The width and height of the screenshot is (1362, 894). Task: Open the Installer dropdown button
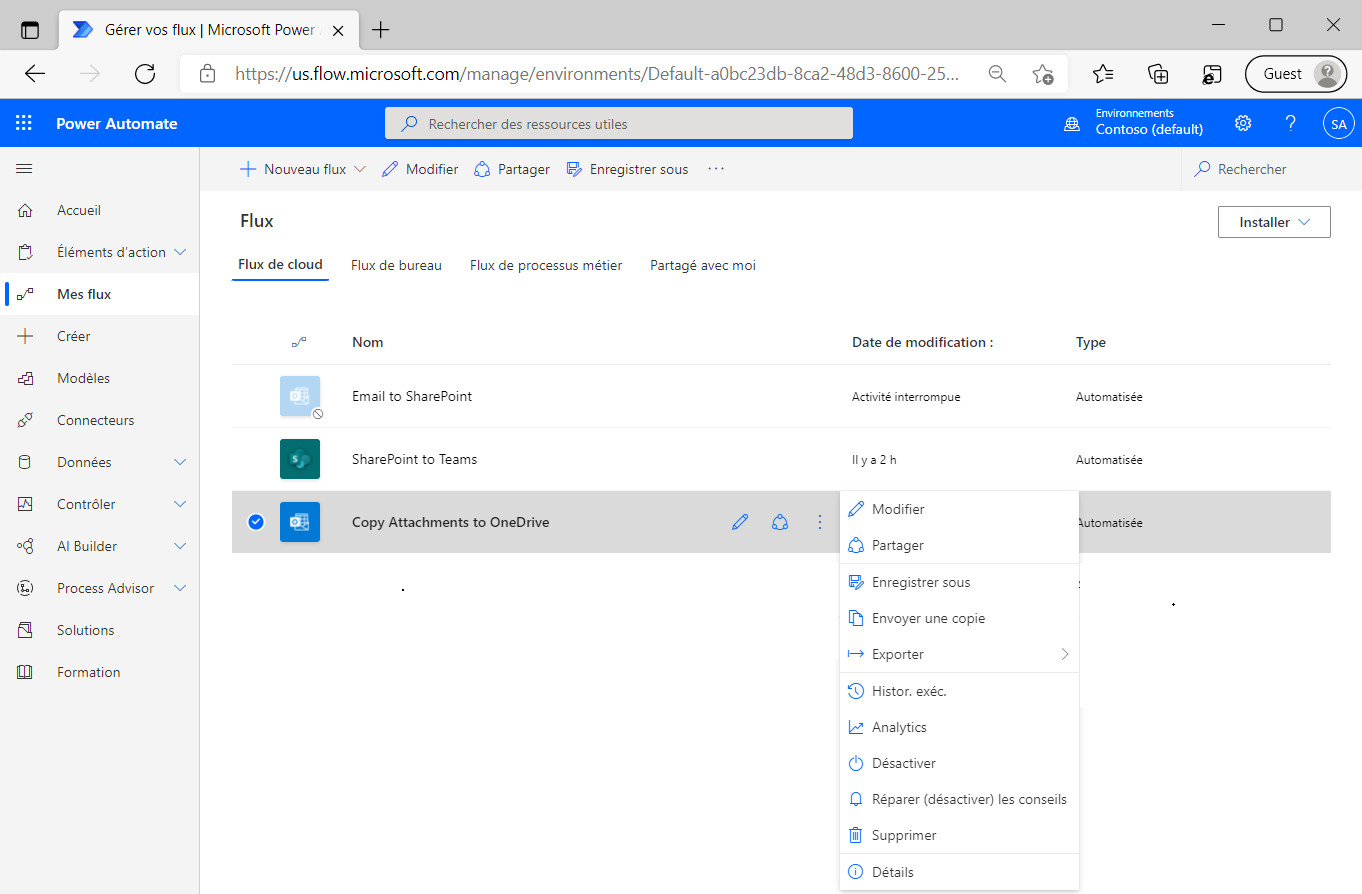(1274, 222)
